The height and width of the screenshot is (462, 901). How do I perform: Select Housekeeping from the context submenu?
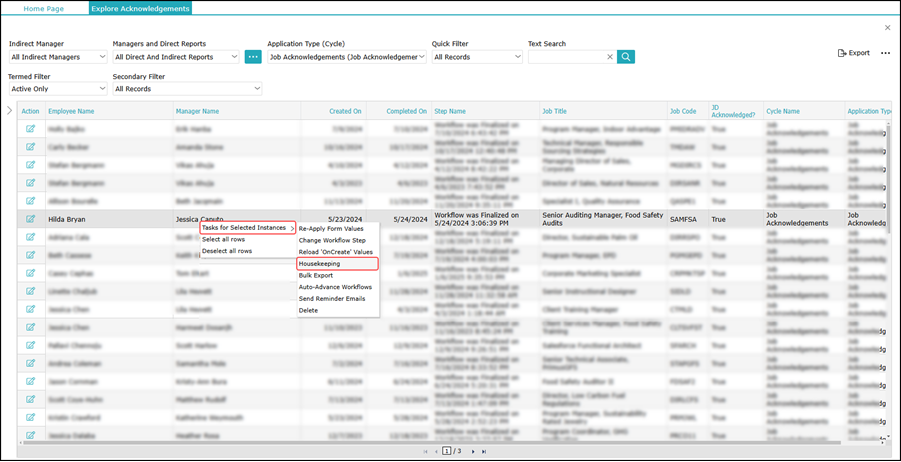pyautogui.click(x=319, y=264)
